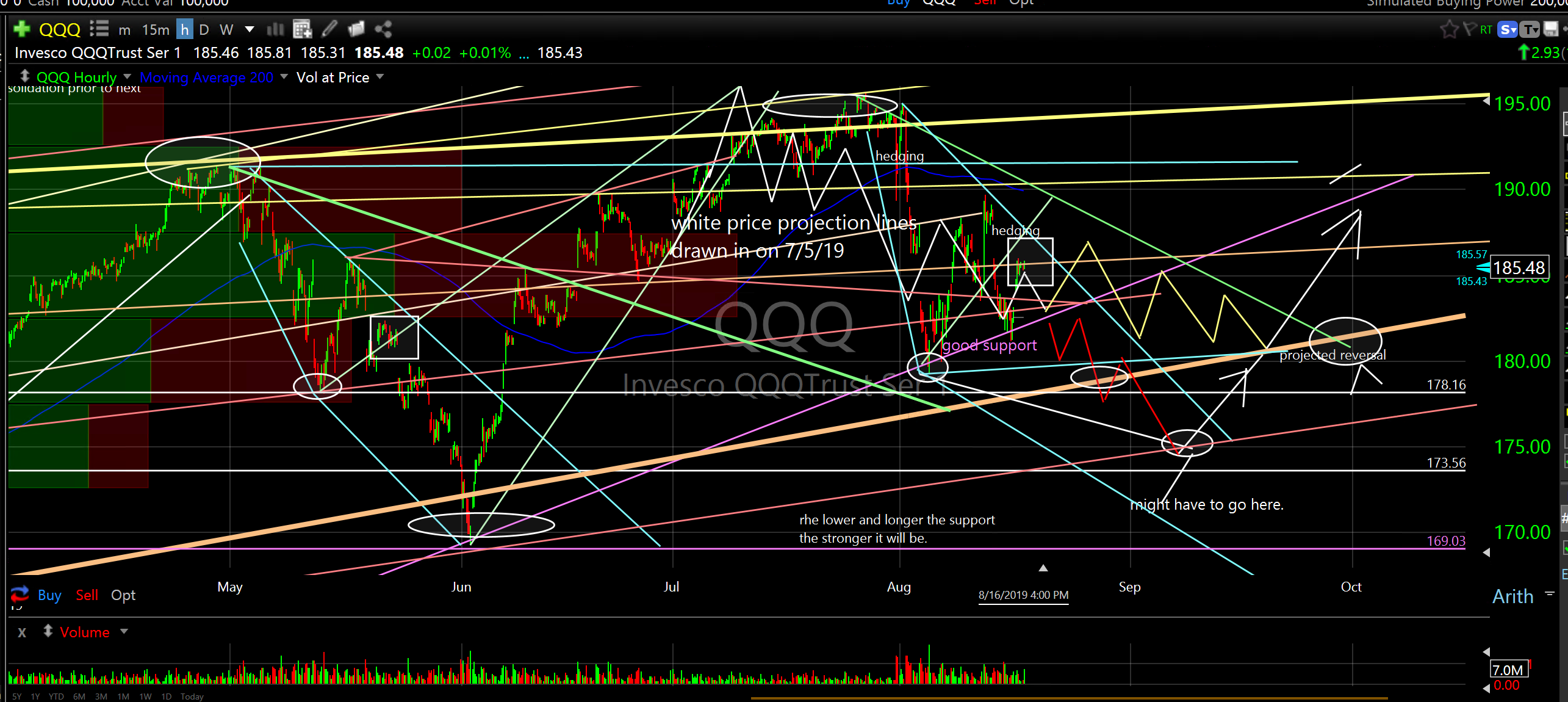Image resolution: width=1568 pixels, height=702 pixels.
Task: Open the Vol at Price dropdown
Action: point(380,77)
